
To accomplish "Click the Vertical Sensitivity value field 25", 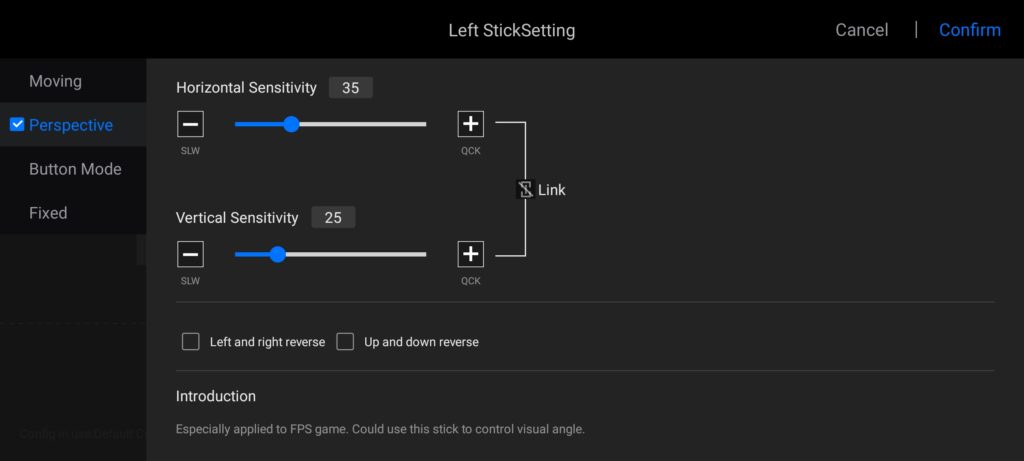I will [332, 217].
